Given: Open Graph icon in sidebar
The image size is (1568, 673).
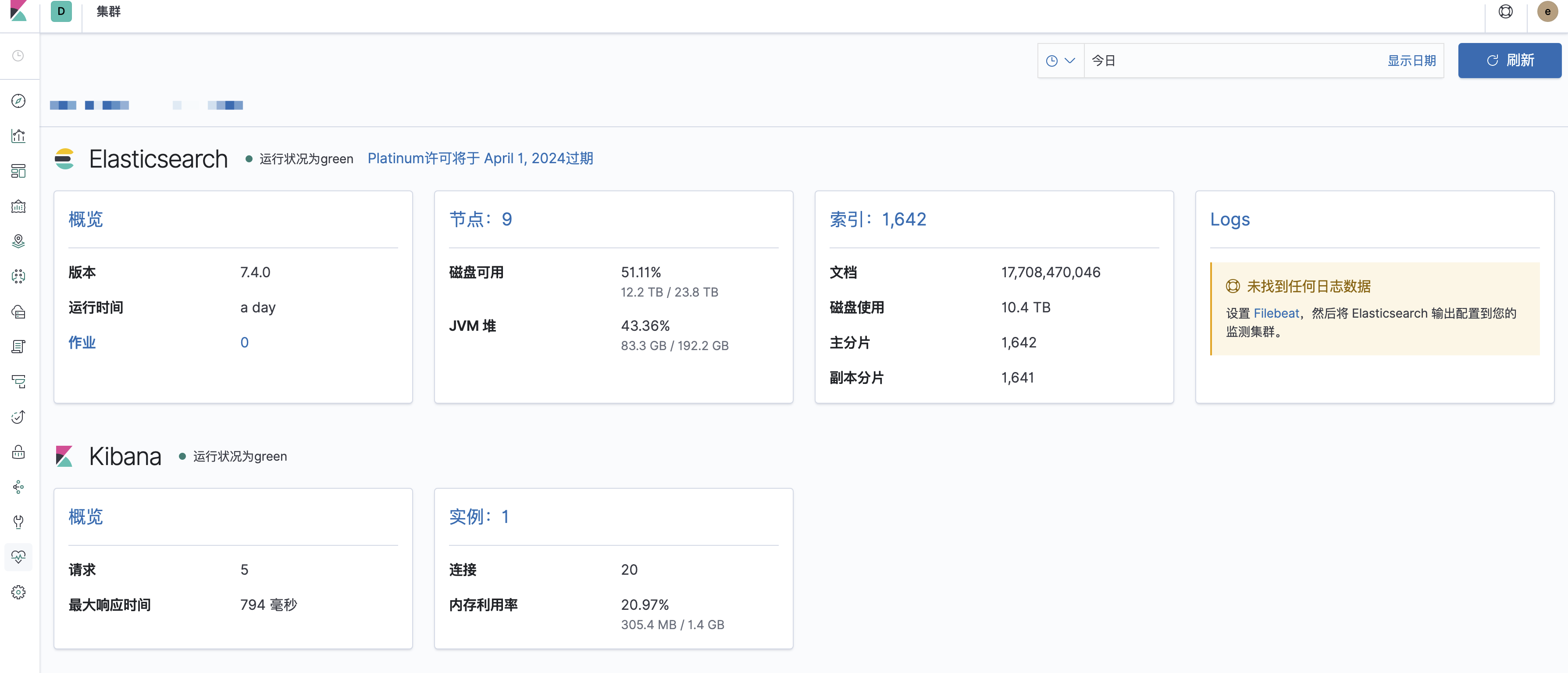Looking at the screenshot, I should coord(18,487).
